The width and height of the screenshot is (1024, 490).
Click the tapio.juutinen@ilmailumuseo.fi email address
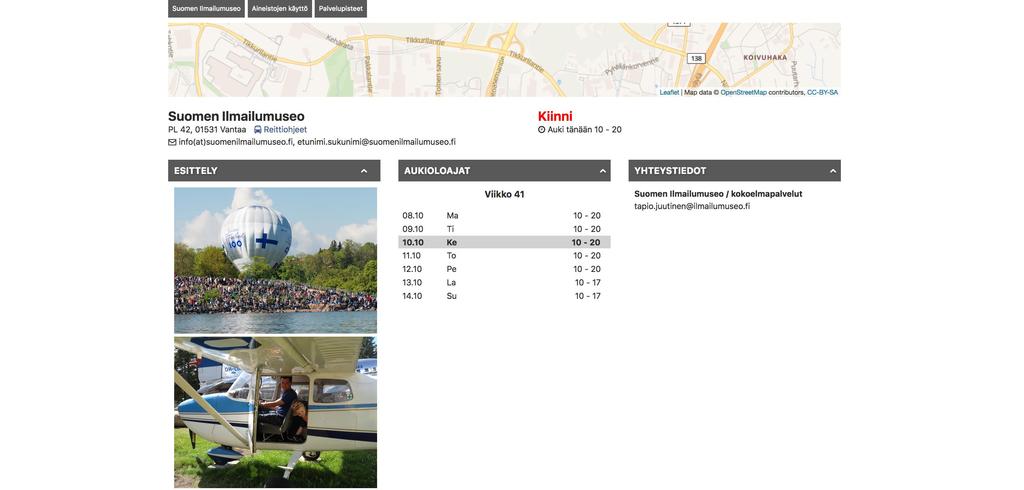(692, 206)
